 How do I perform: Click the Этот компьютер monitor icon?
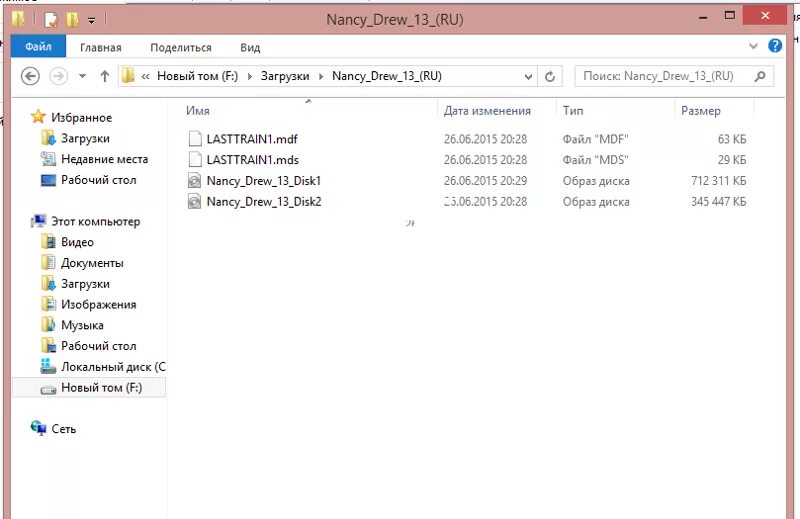point(38,221)
